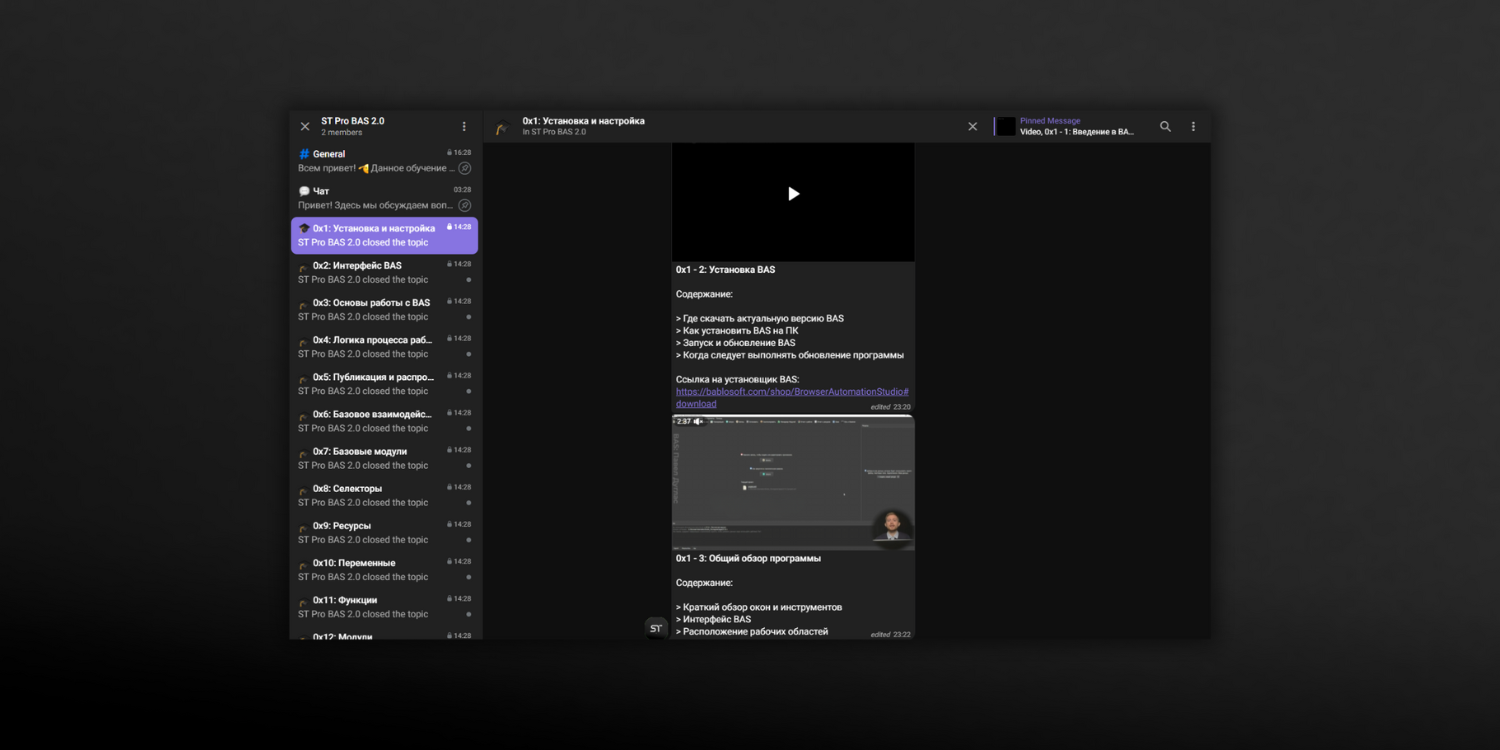The height and width of the screenshot is (750, 1500).
Task: Click the pin icon on the General topic
Action: pos(465,169)
